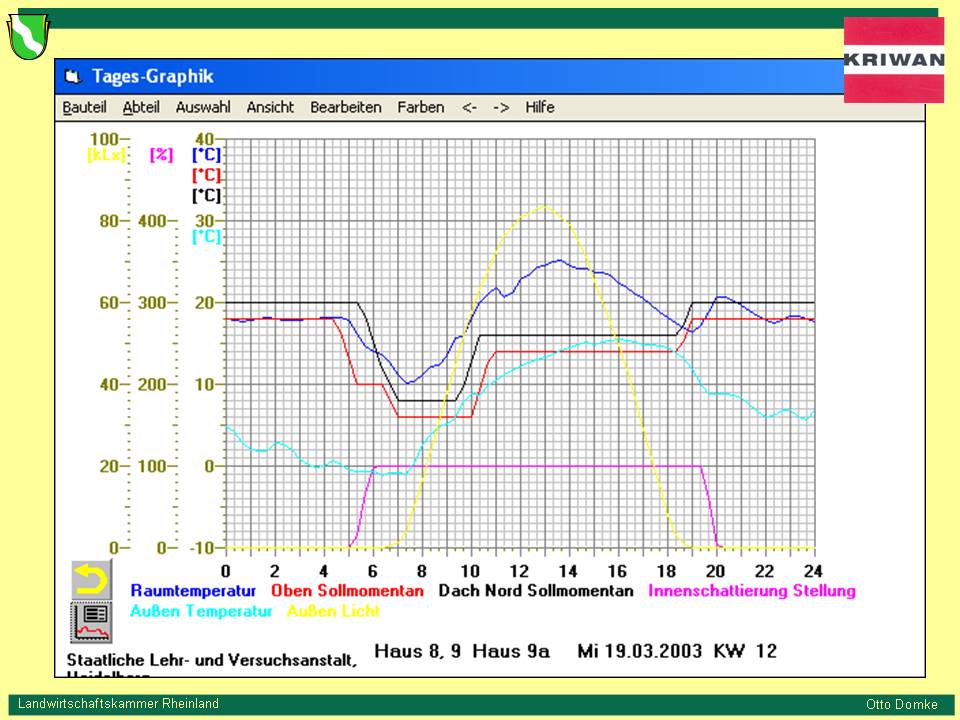
Task: Open the Bearbeiten menu
Action: coord(345,107)
